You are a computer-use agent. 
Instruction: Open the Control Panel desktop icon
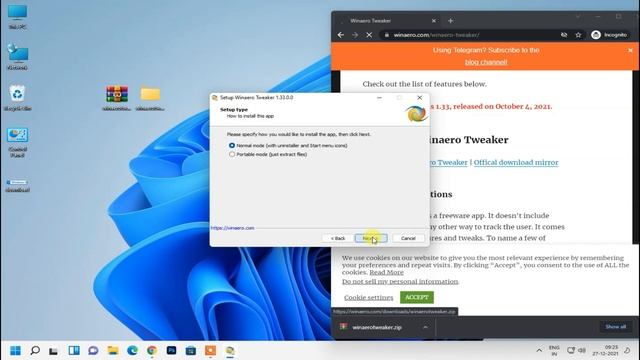point(17,142)
